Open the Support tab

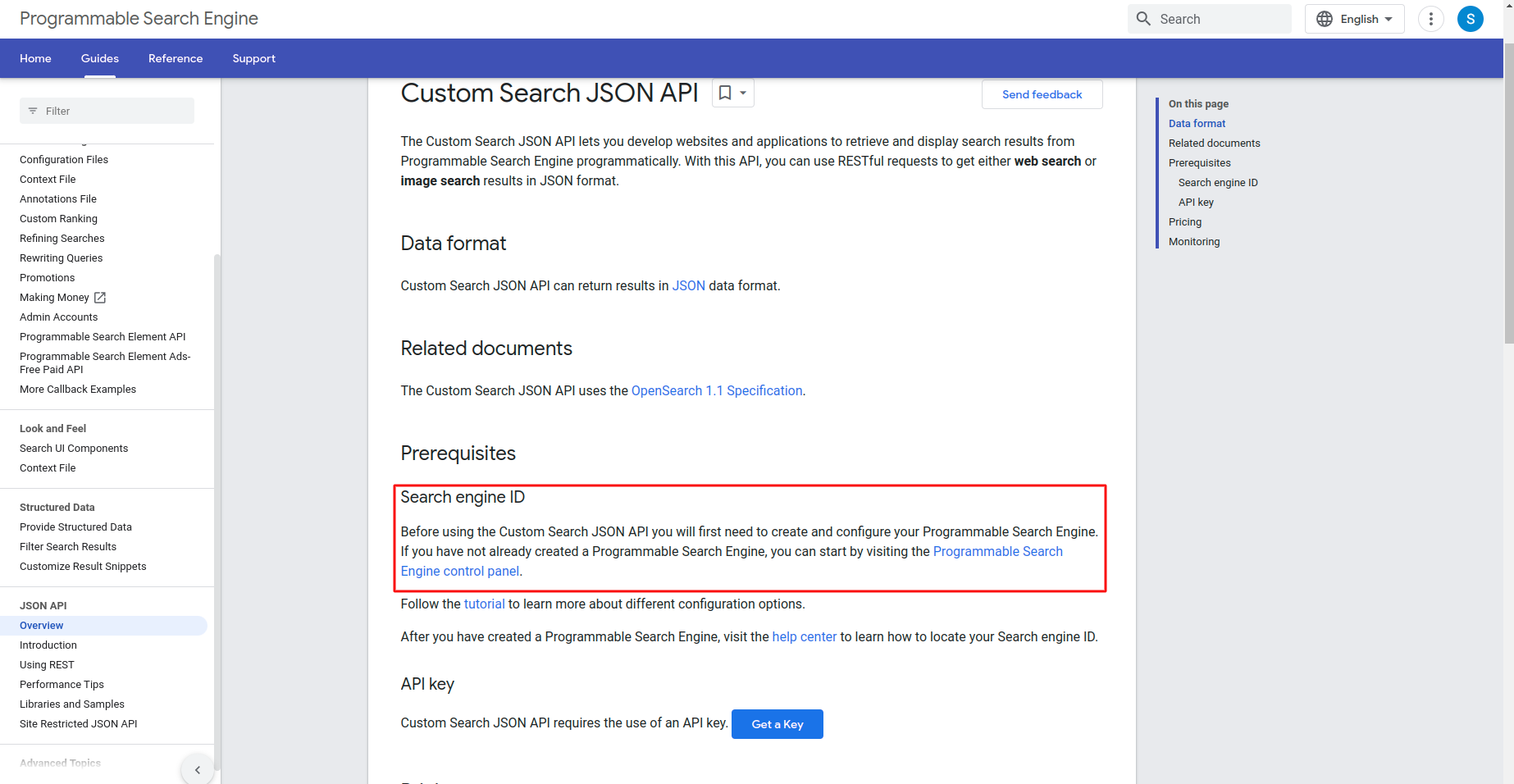click(x=253, y=58)
